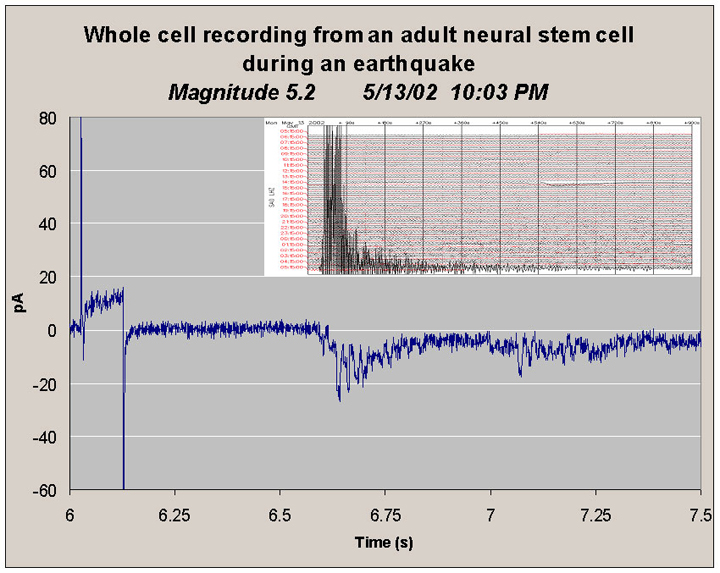Select the -40 y-axis tick label

click(x=45, y=436)
